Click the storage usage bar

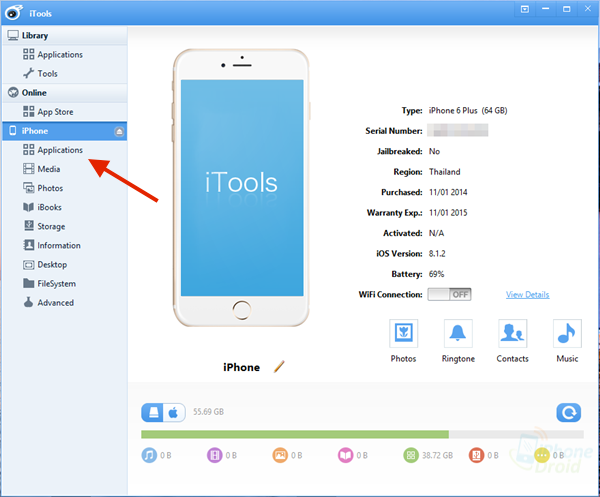(362, 434)
